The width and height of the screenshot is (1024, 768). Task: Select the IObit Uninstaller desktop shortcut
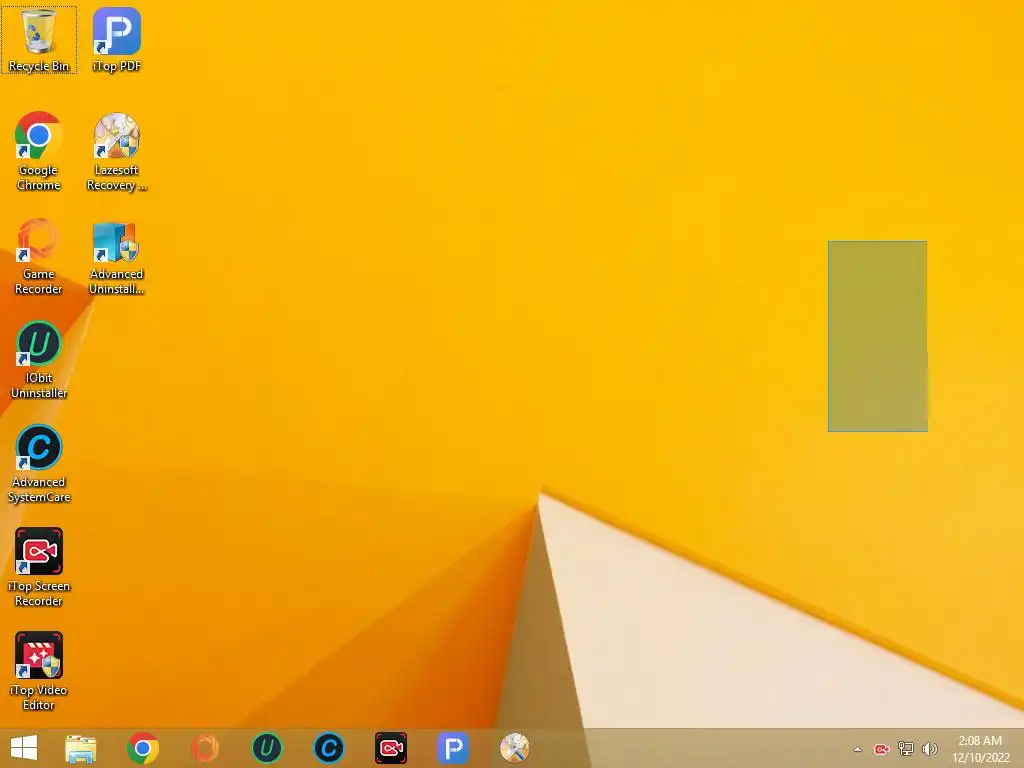39,360
